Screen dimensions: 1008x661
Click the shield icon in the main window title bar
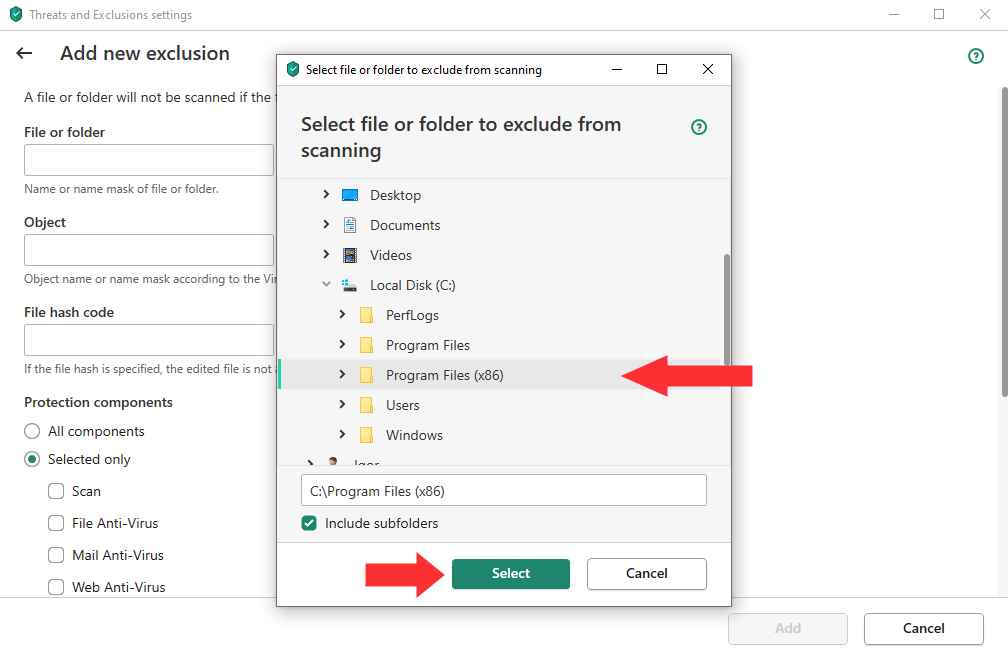point(16,14)
